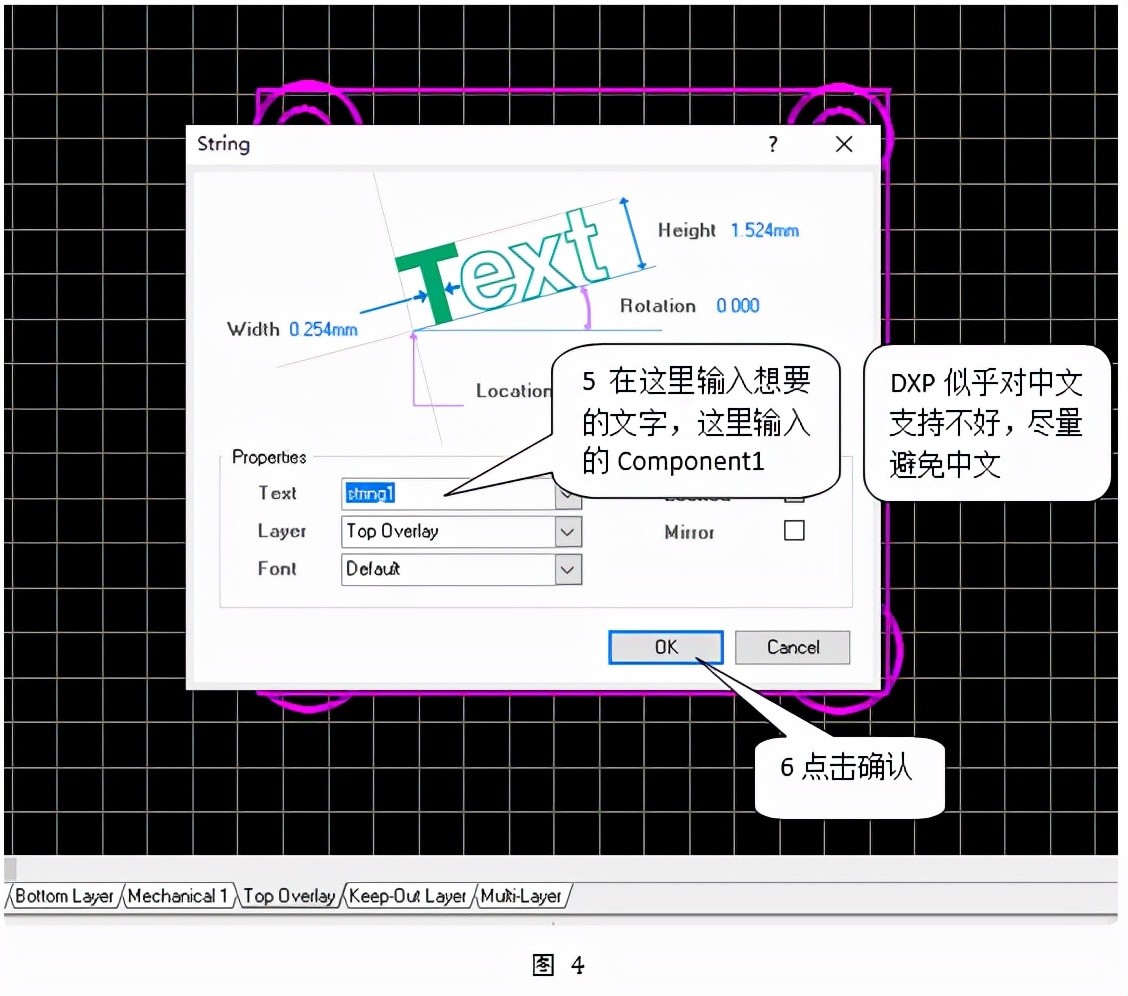Viewport: 1128px width, 996px height.
Task: Edit the Height value 1.524mm
Action: 767,230
